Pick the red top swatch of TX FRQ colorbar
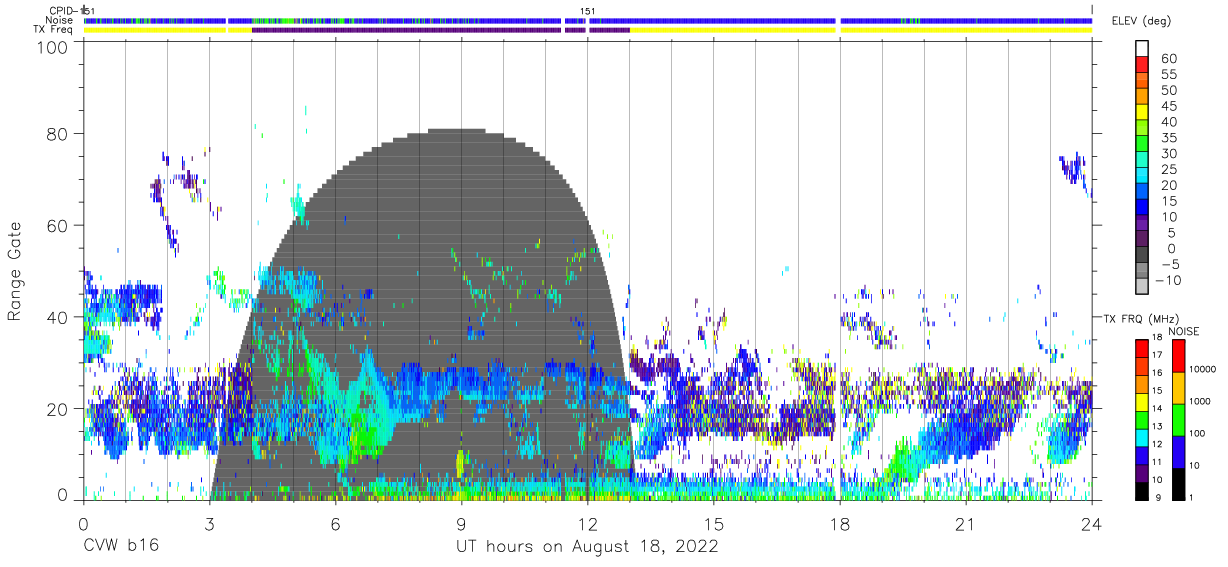 (x=1141, y=349)
